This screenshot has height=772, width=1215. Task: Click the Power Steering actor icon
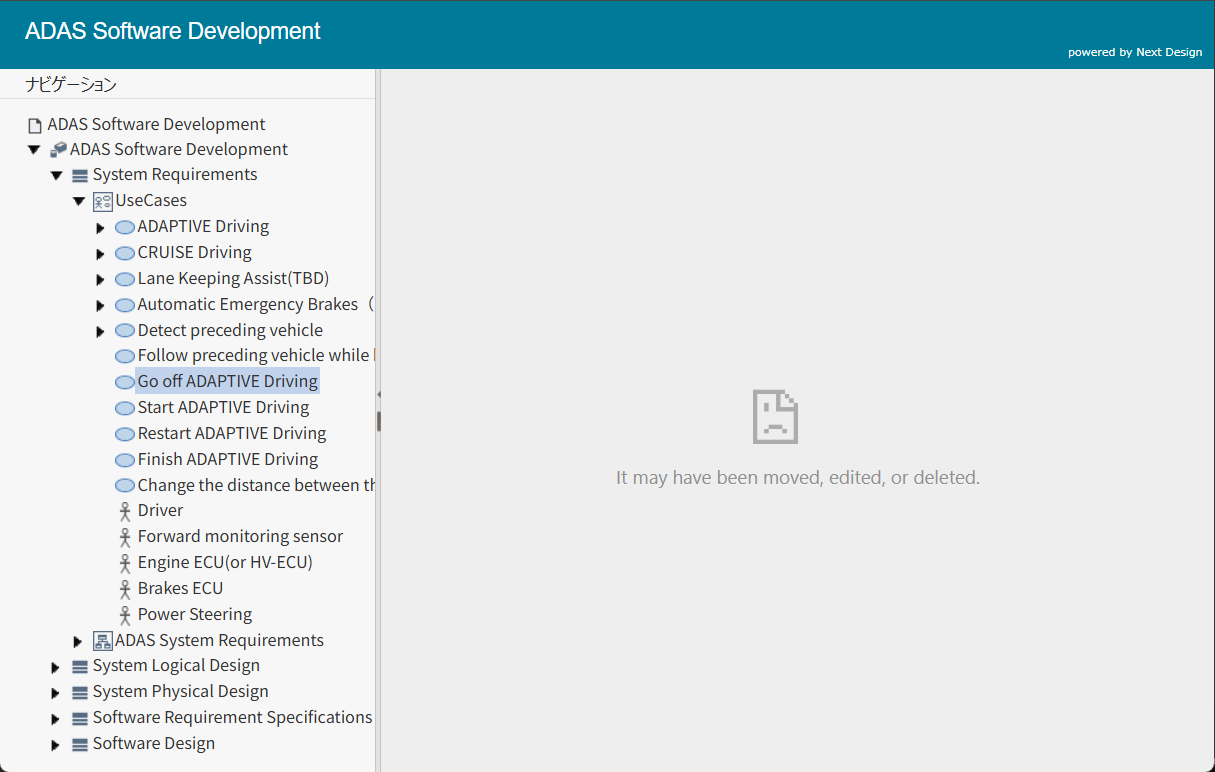[124, 614]
